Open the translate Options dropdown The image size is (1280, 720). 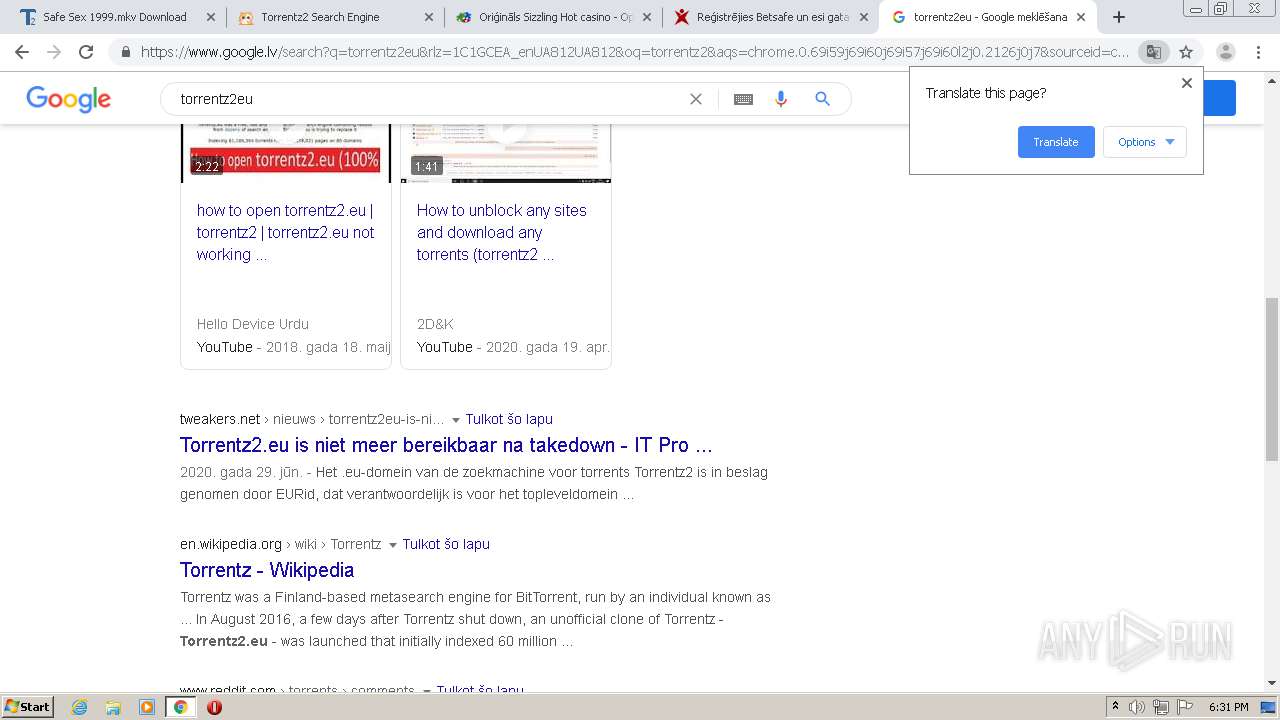[x=1145, y=142]
